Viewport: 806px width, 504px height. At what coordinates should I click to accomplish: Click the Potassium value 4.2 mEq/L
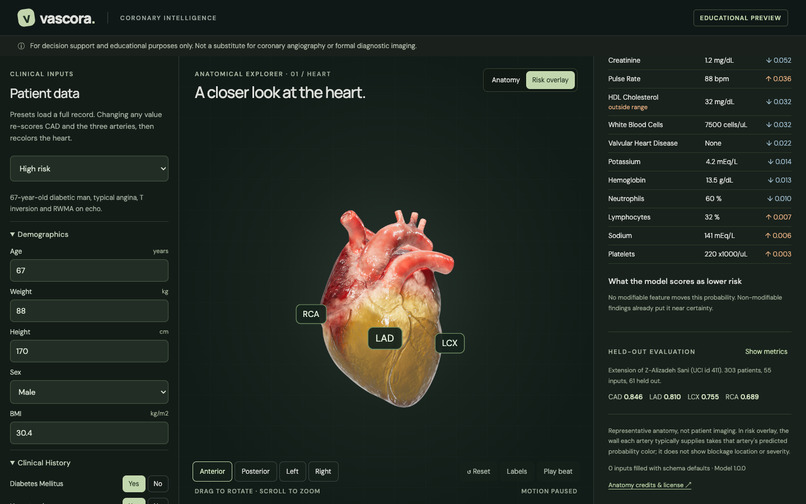pyautogui.click(x=721, y=161)
